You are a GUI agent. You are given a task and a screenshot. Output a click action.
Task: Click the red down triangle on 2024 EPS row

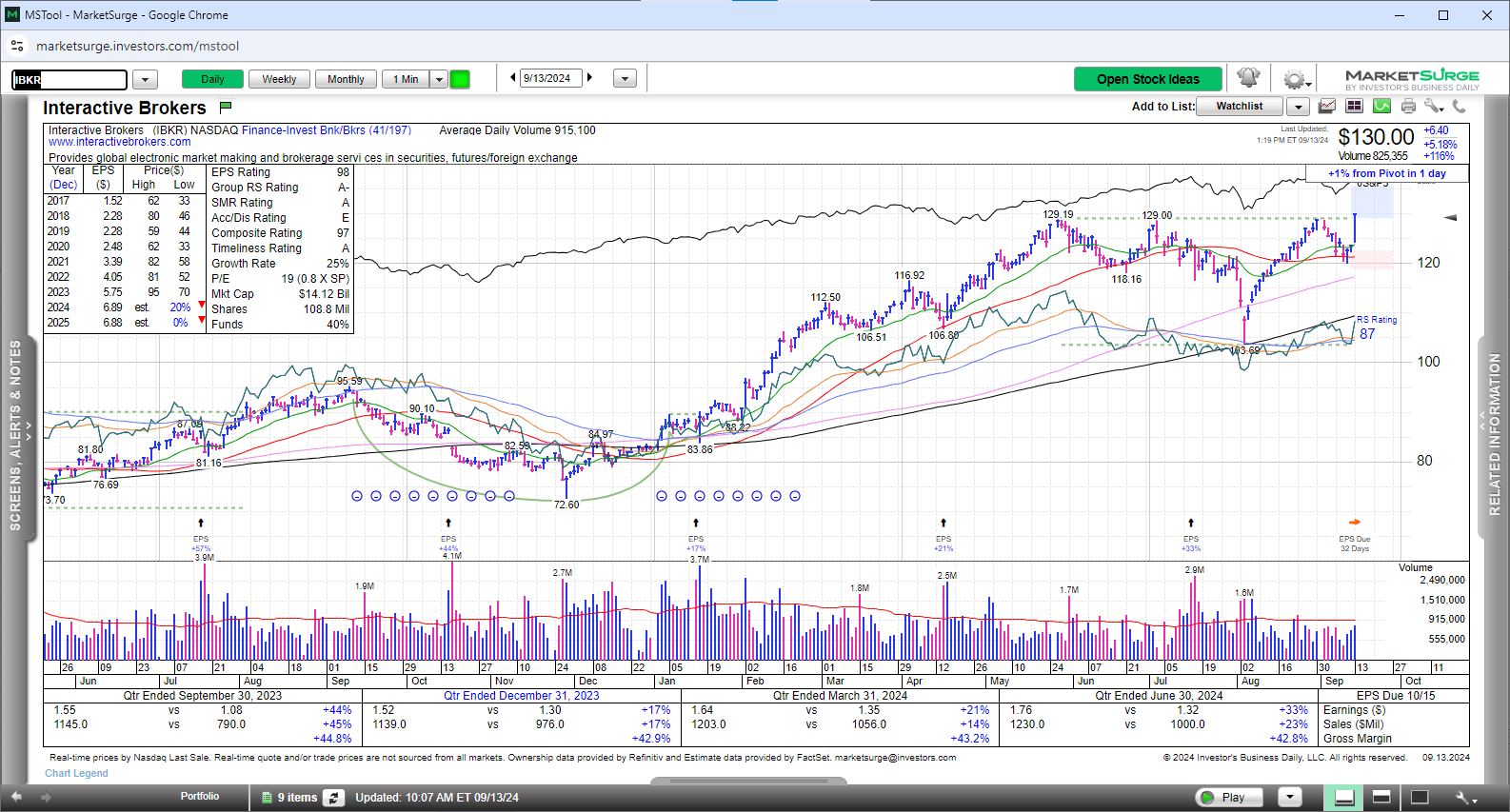pos(202,306)
